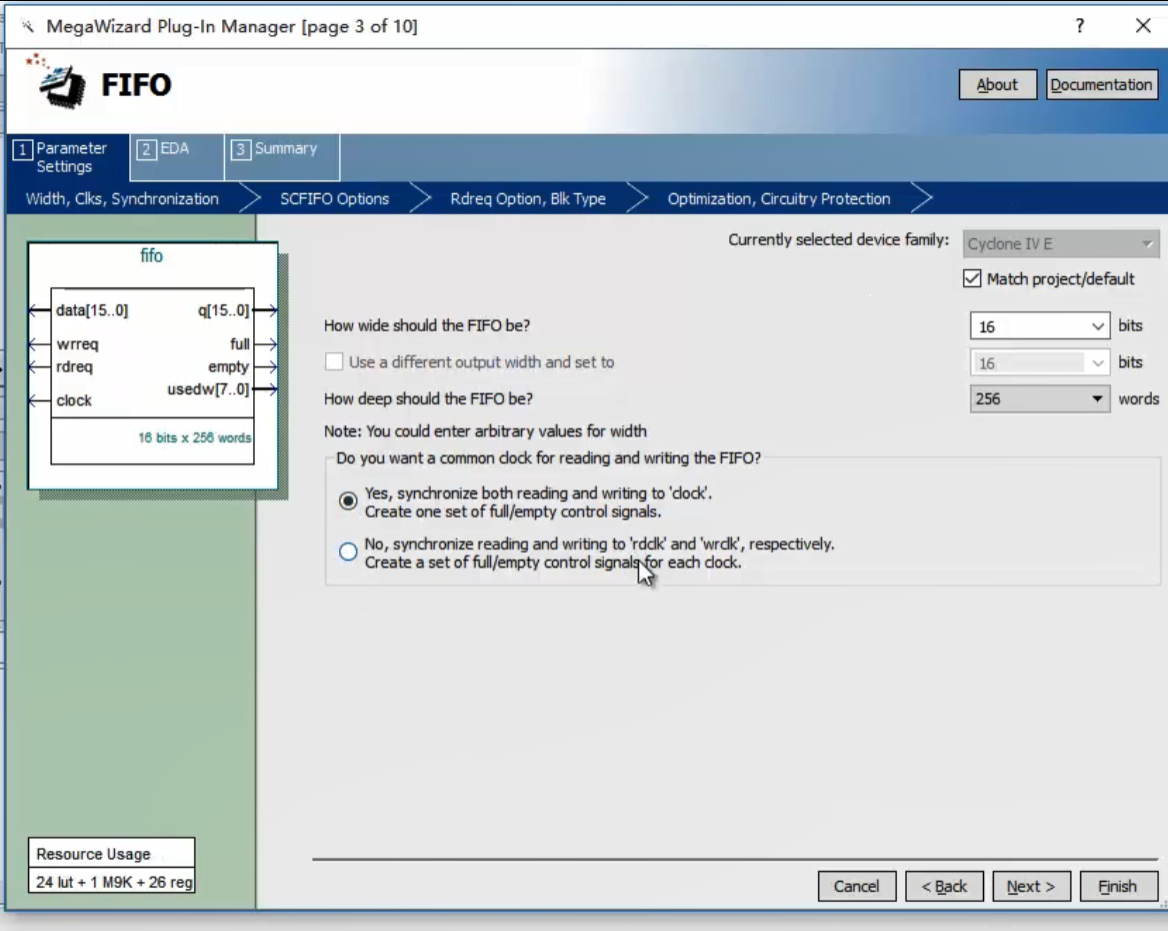Go to Width, Clks, Synchronization step
The width and height of the screenshot is (1168, 931).
[122, 199]
